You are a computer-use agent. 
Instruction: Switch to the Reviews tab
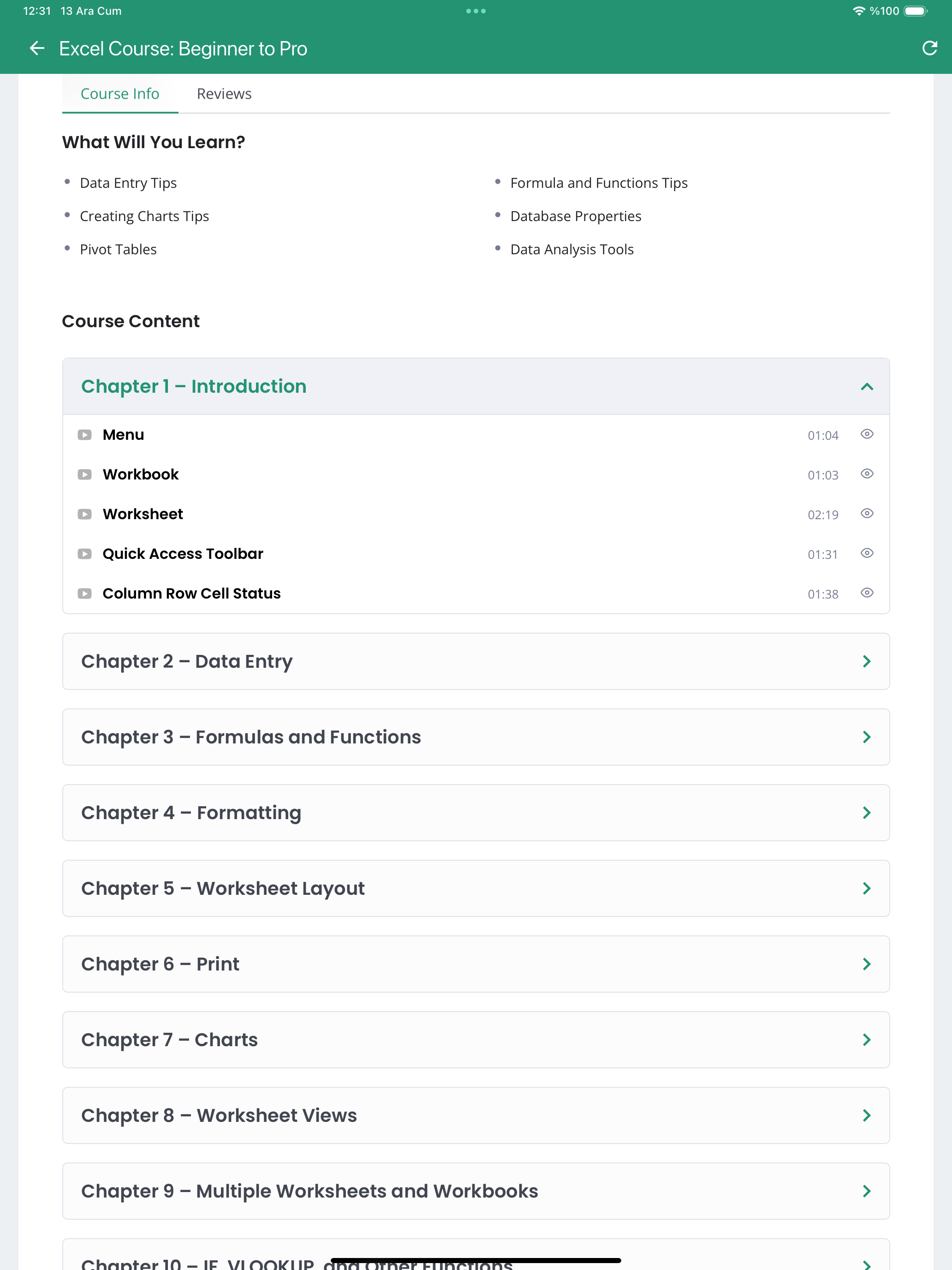point(224,94)
